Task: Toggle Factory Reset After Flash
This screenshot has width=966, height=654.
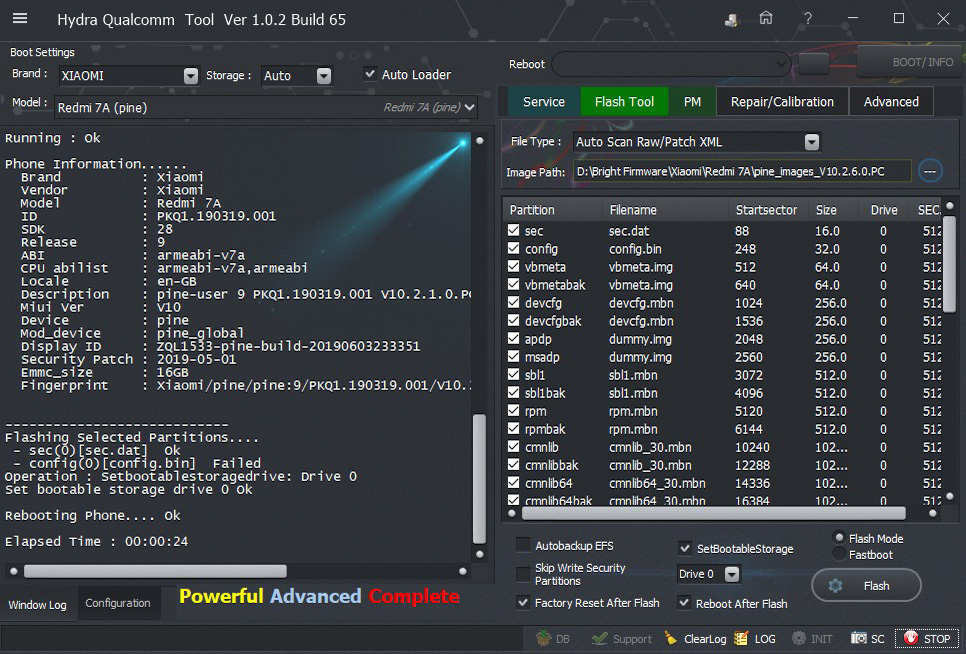Action: coord(523,602)
